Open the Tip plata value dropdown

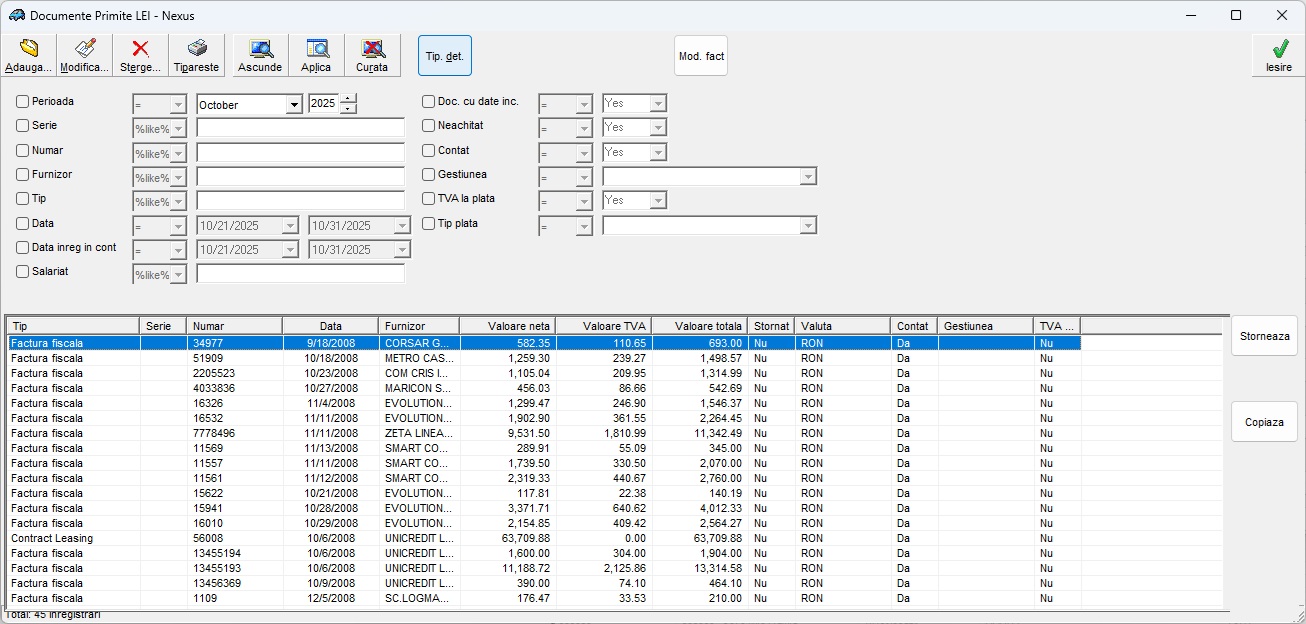[808, 227]
